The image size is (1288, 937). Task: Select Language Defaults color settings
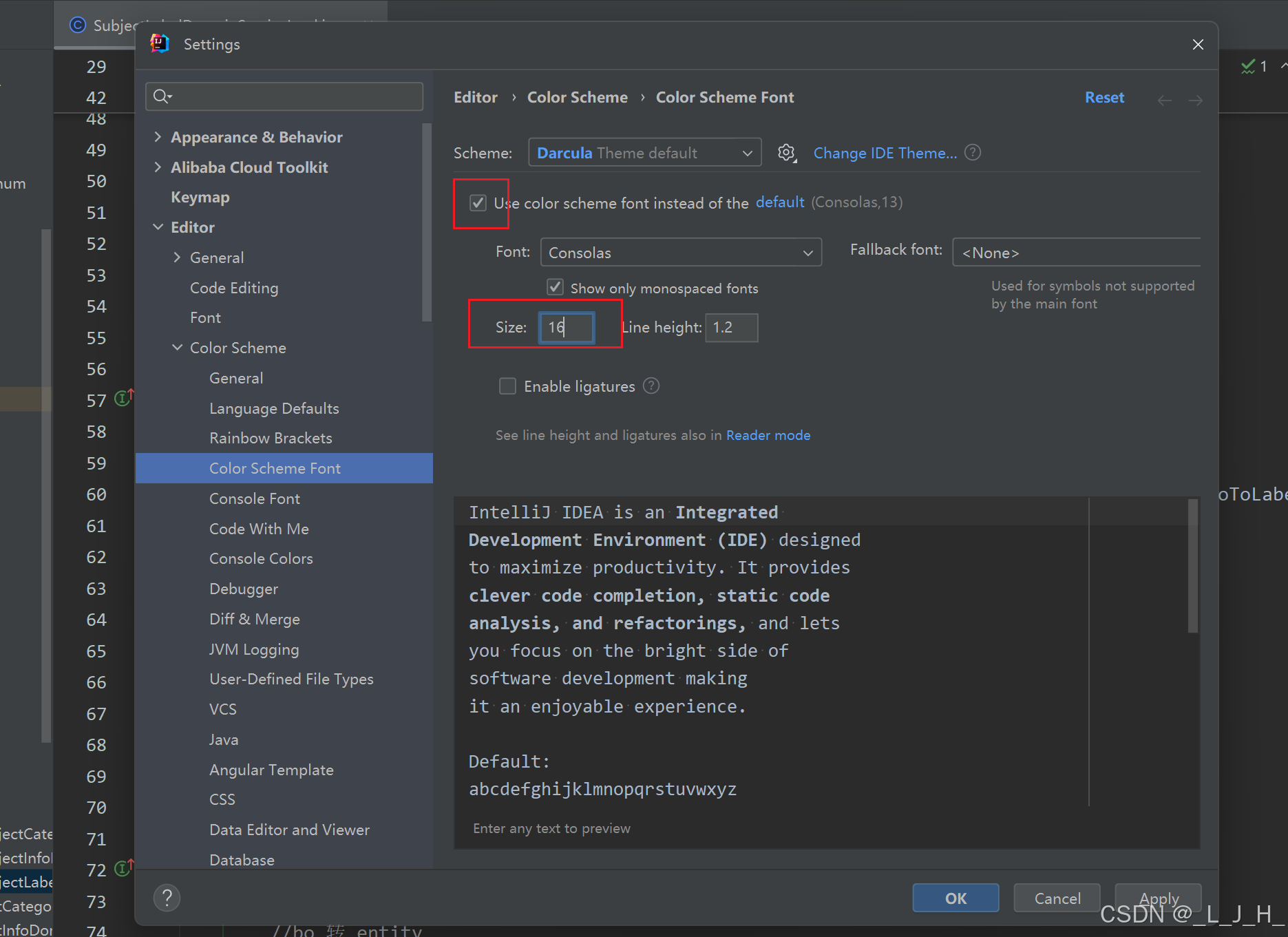click(274, 408)
